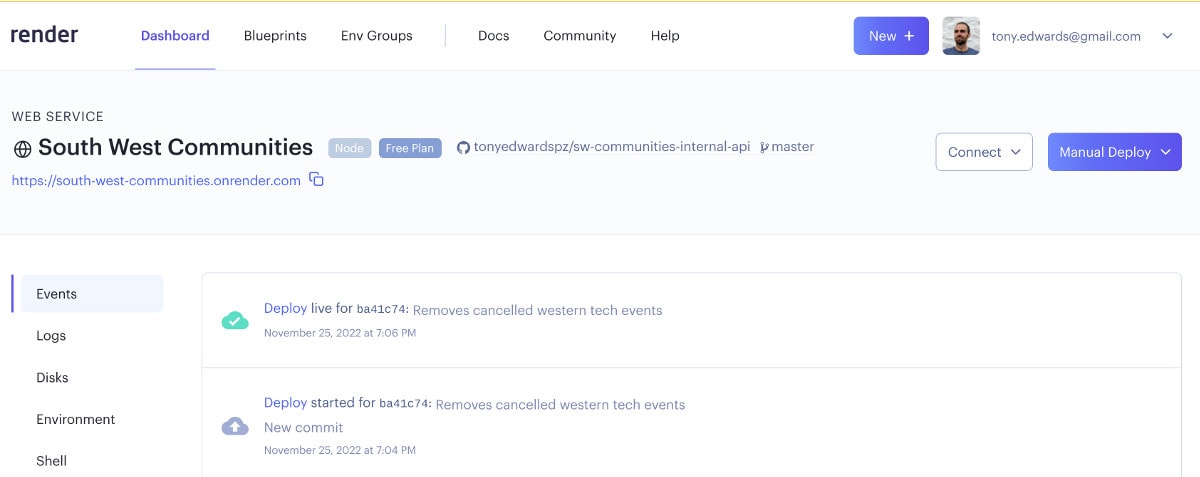Open the Manual Deploy dropdown
The width and height of the screenshot is (1200, 477).
[x=1114, y=152]
